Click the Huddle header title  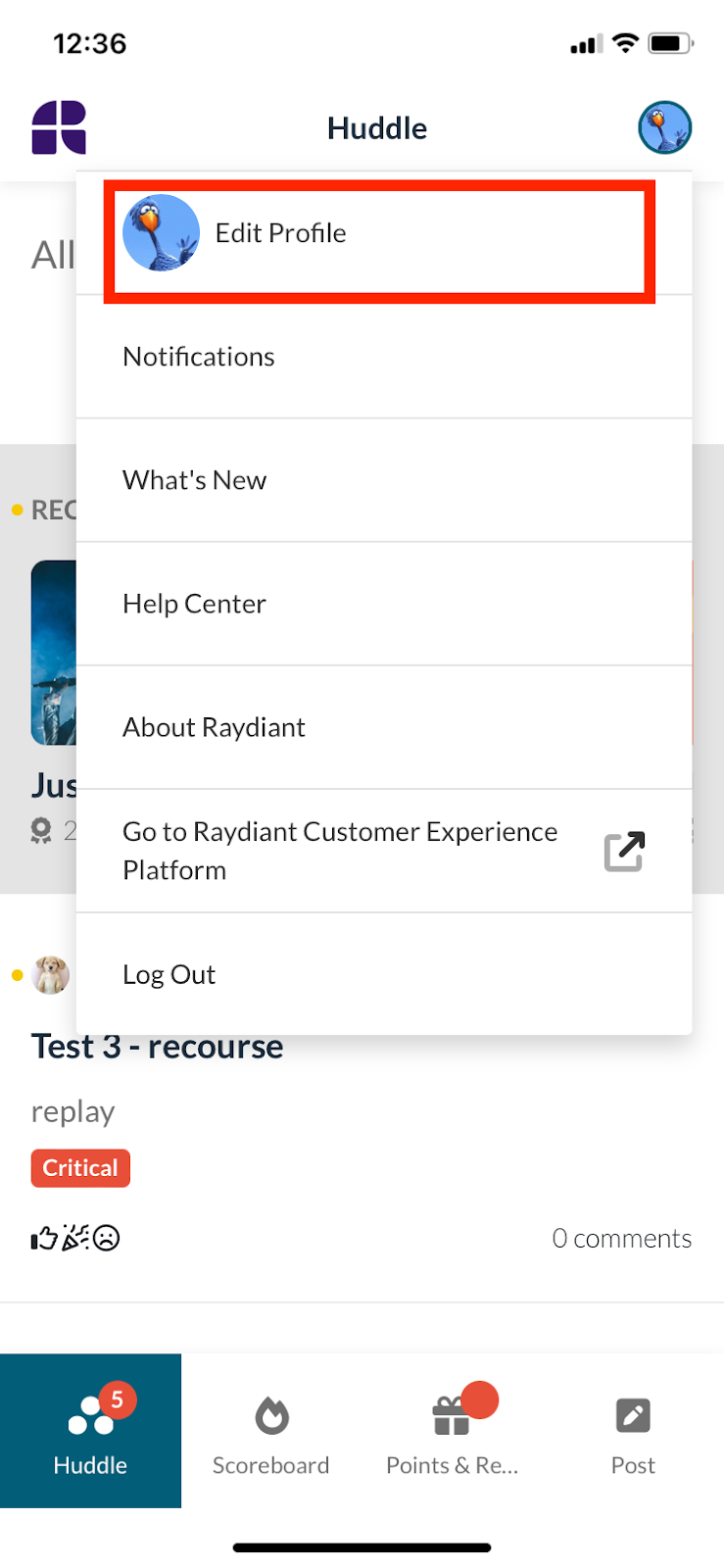(x=377, y=128)
